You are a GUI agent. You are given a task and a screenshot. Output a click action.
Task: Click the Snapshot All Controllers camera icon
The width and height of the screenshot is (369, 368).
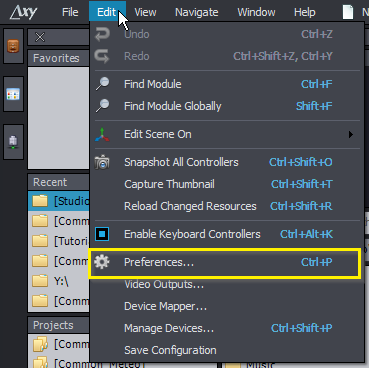click(102, 162)
